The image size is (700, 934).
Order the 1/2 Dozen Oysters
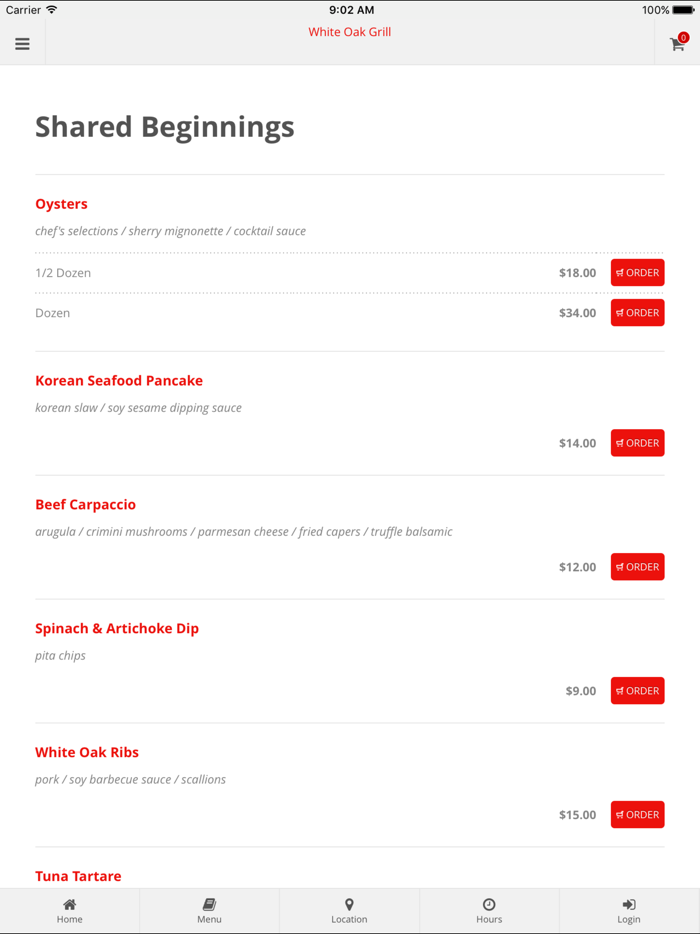tap(637, 272)
